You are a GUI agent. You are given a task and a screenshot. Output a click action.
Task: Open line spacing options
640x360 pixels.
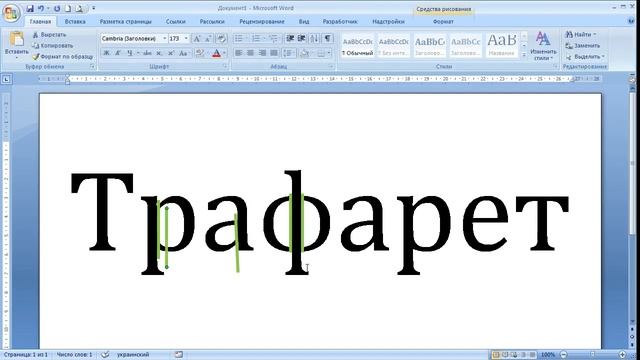(289, 53)
